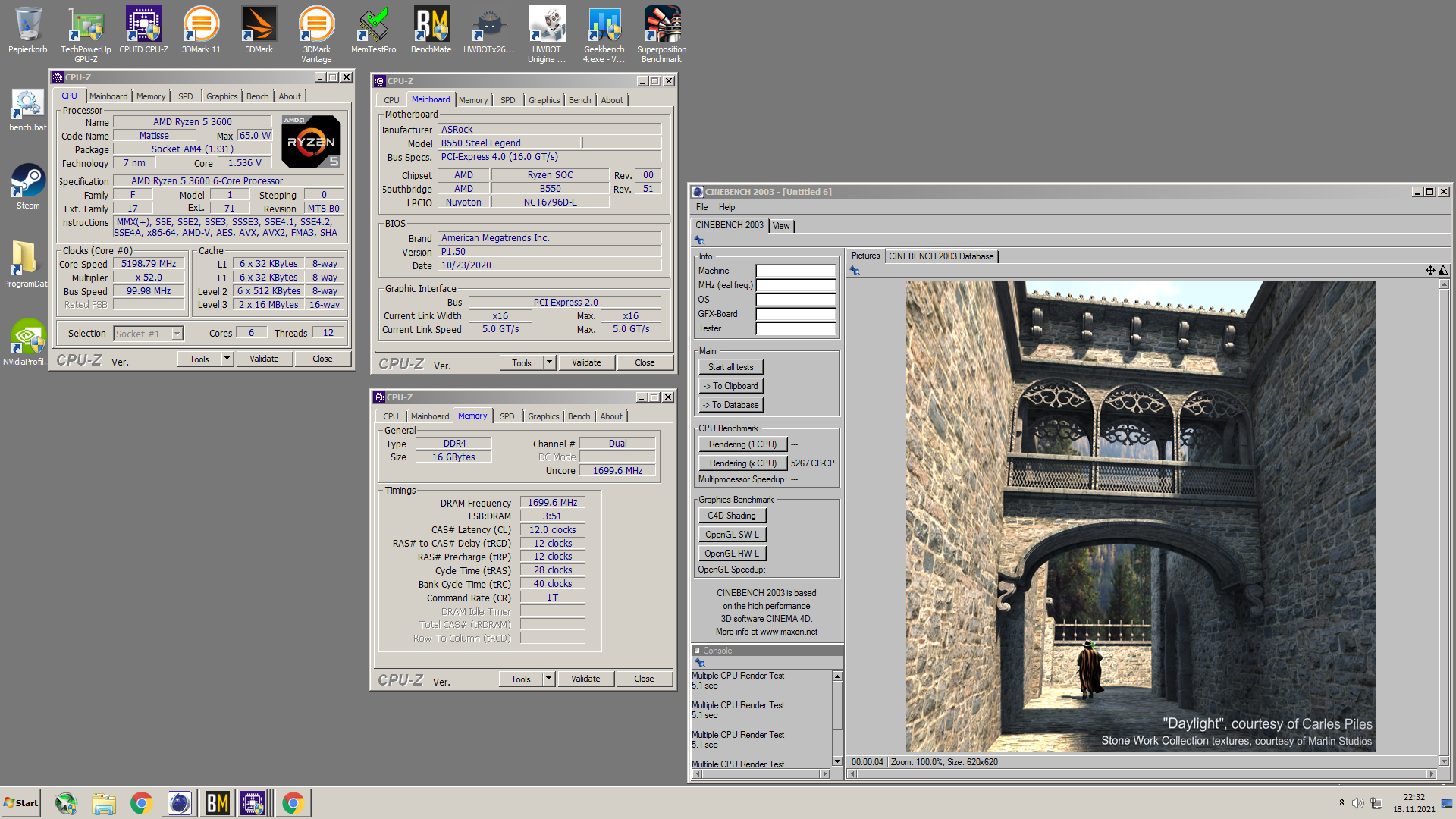This screenshot has width=1456, height=819.
Task: Open the plain 3DMark desktop shortcut
Action: point(259,30)
